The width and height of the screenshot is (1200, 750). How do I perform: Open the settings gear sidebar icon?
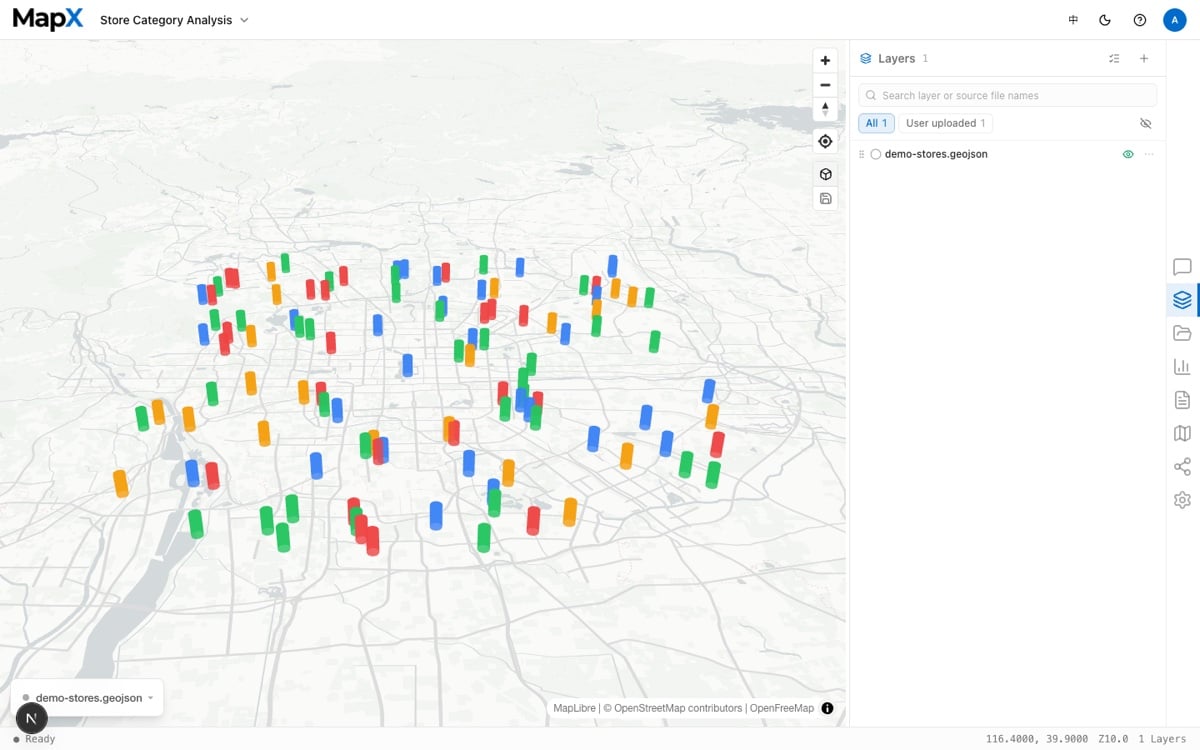point(1182,500)
